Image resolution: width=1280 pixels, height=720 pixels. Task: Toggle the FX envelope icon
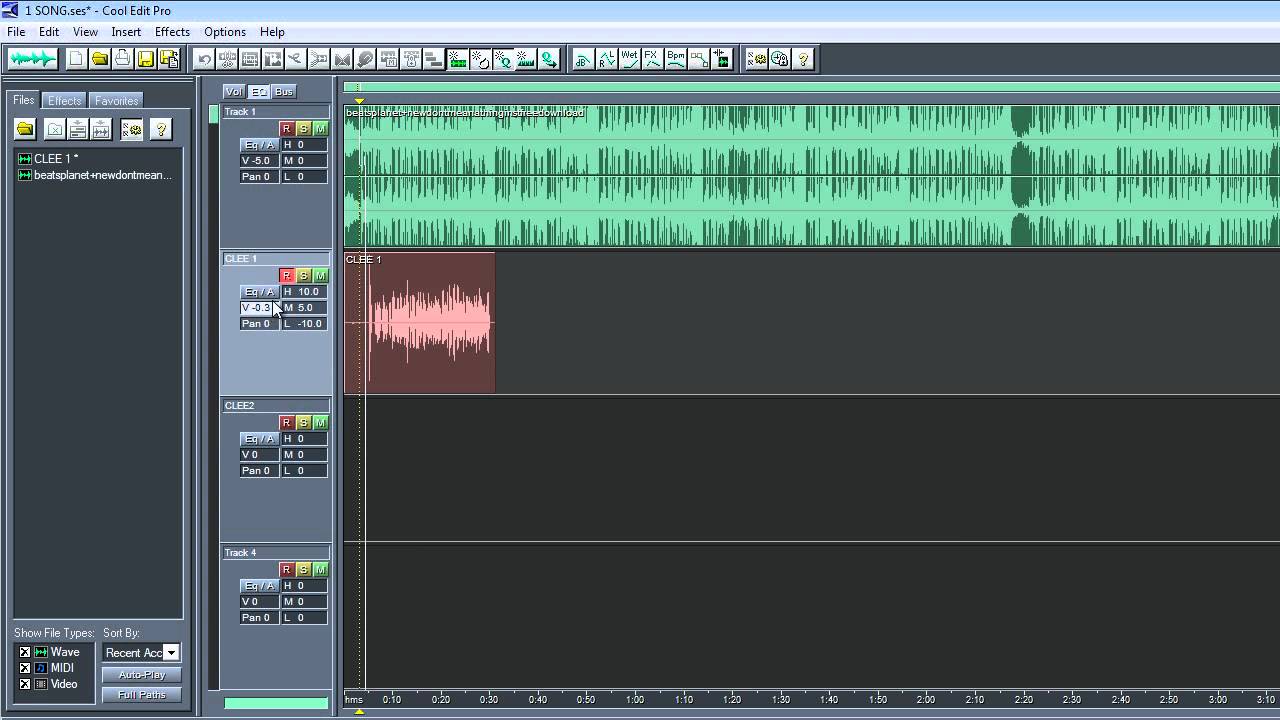click(652, 59)
